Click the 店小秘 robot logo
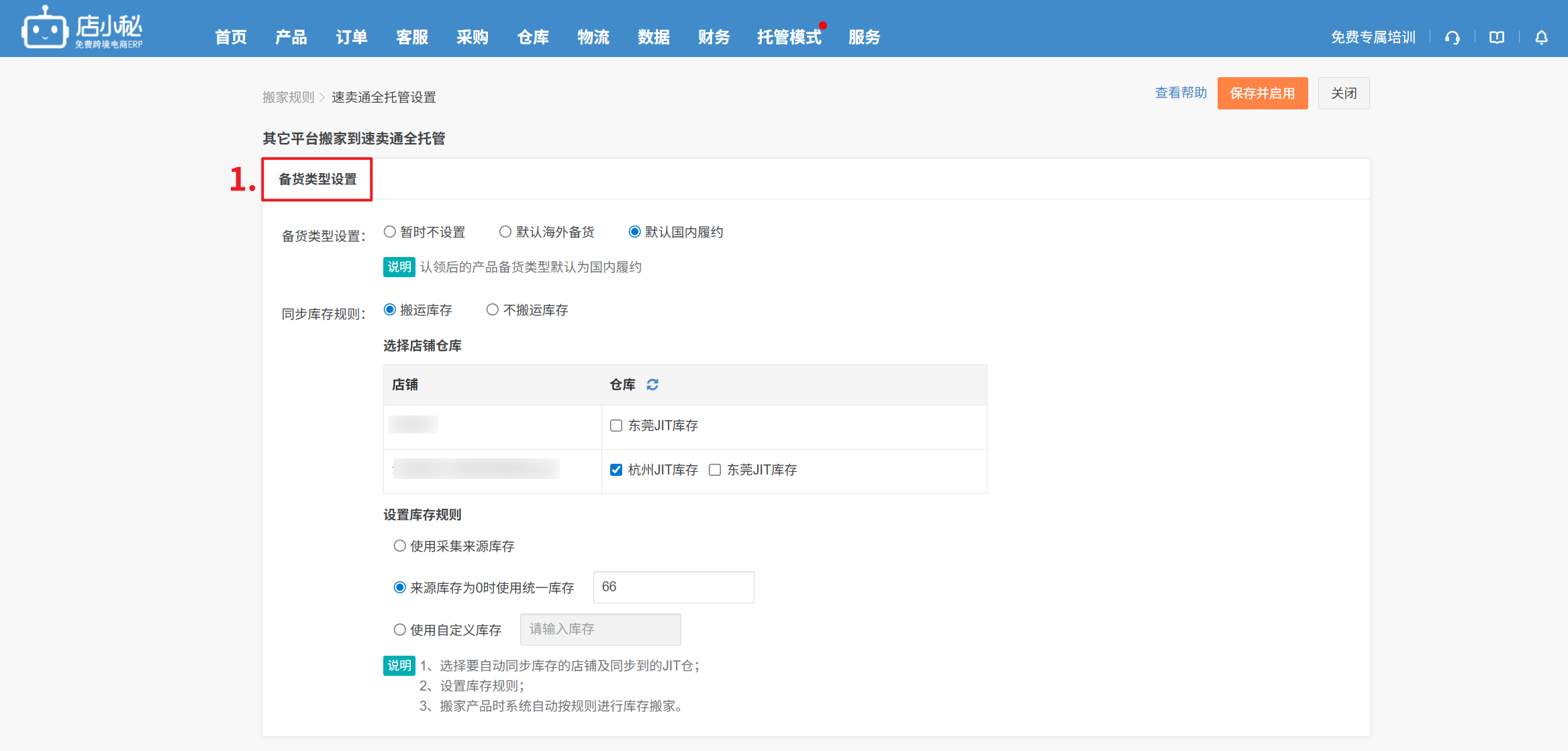 (44, 29)
